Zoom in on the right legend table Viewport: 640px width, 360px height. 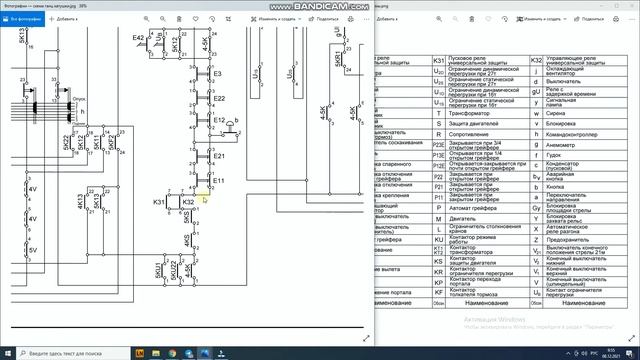[x=439, y=19]
